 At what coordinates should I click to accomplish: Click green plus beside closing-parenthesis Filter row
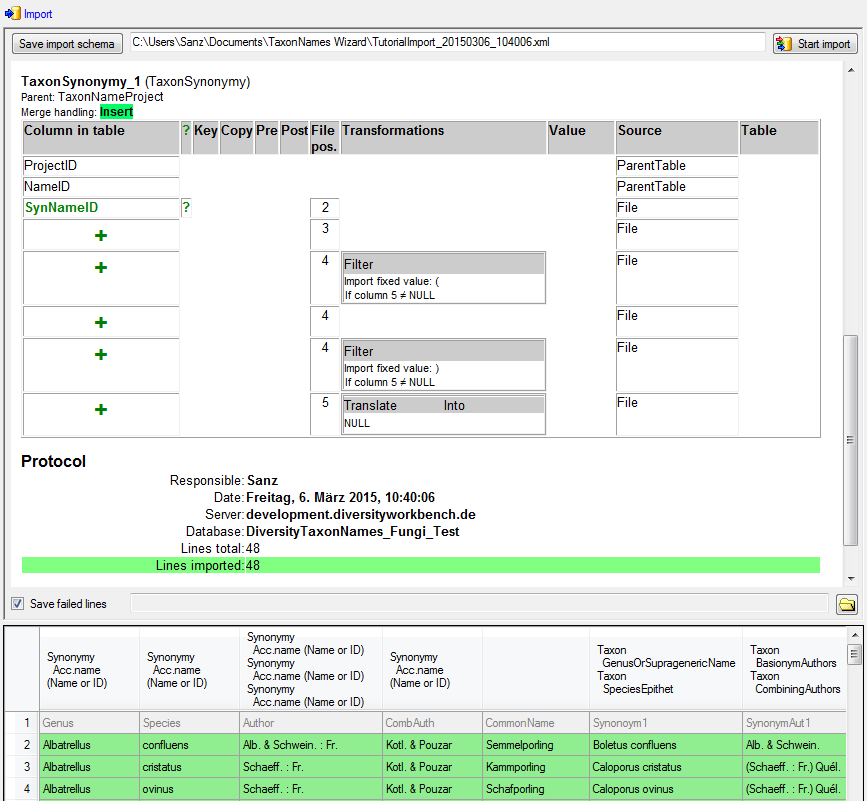coord(101,355)
